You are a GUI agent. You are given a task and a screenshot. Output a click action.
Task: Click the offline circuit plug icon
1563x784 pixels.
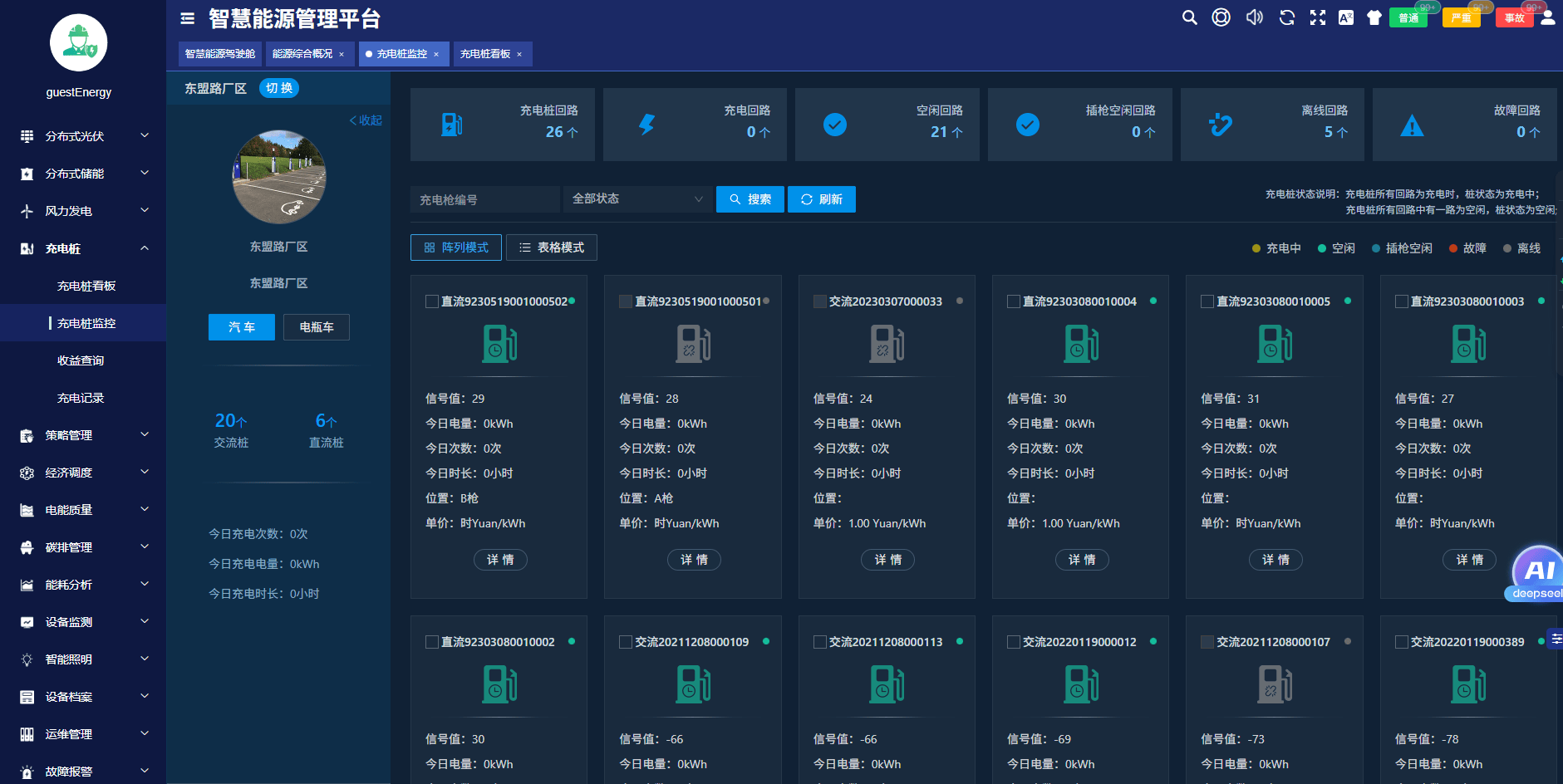coord(1220,125)
